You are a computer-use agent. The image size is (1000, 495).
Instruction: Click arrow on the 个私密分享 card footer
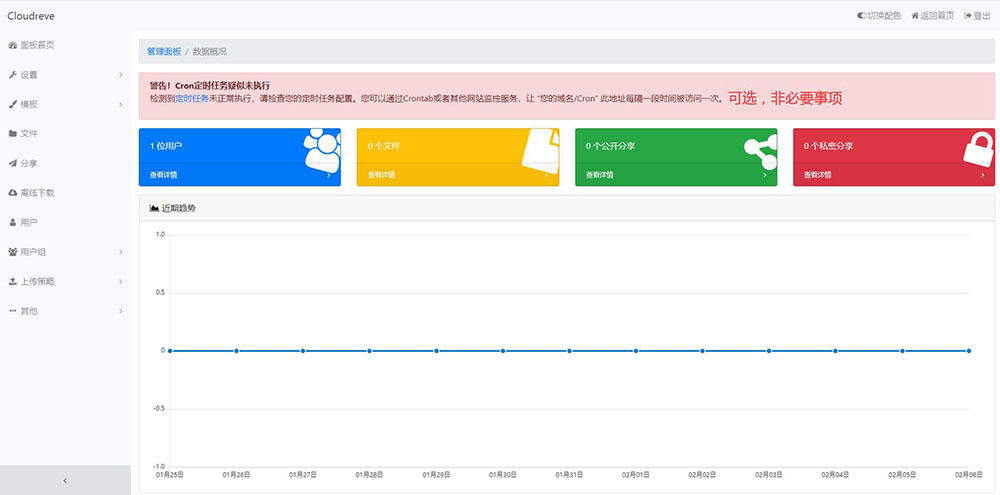tap(983, 175)
